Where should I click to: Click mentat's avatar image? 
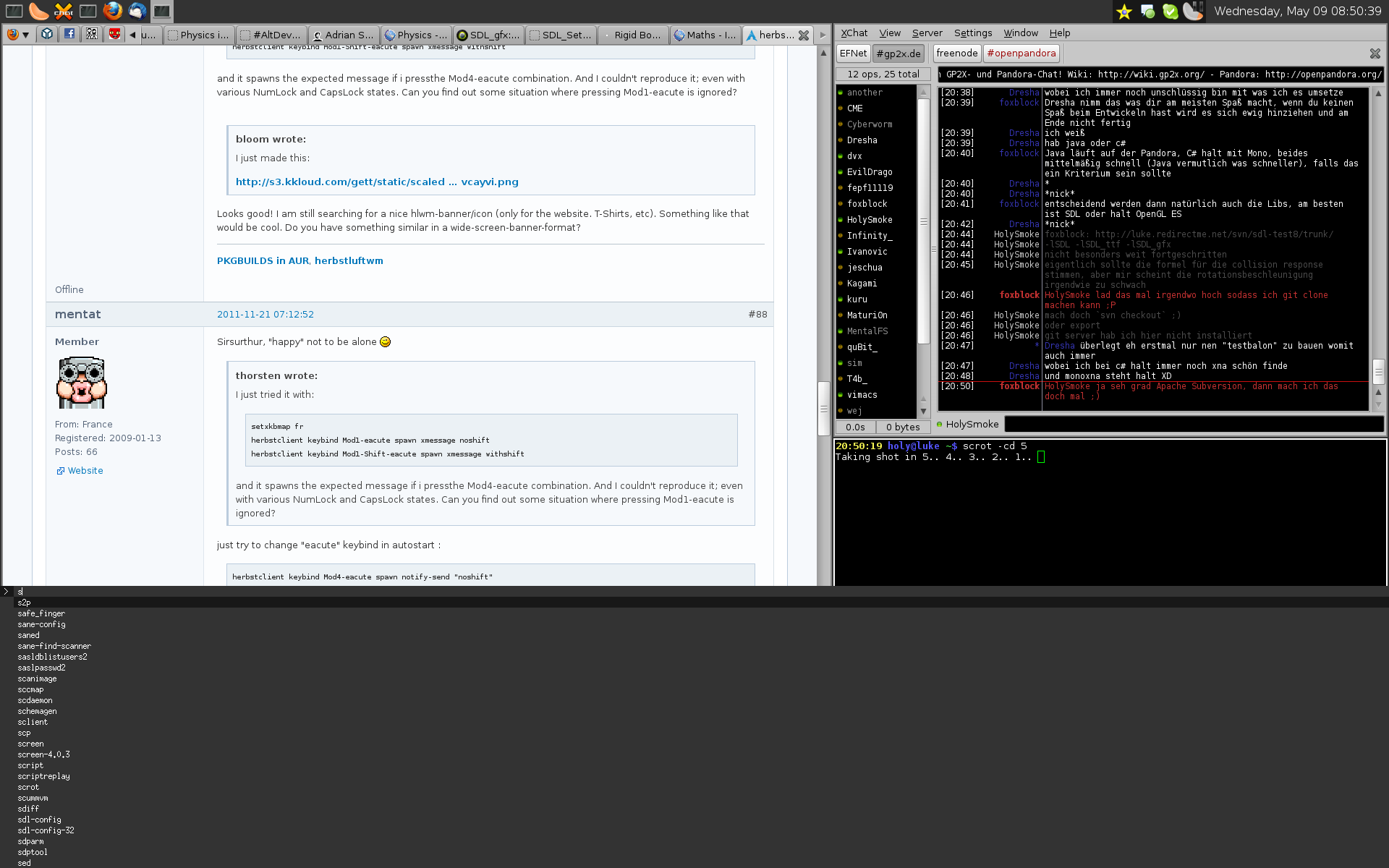click(82, 383)
